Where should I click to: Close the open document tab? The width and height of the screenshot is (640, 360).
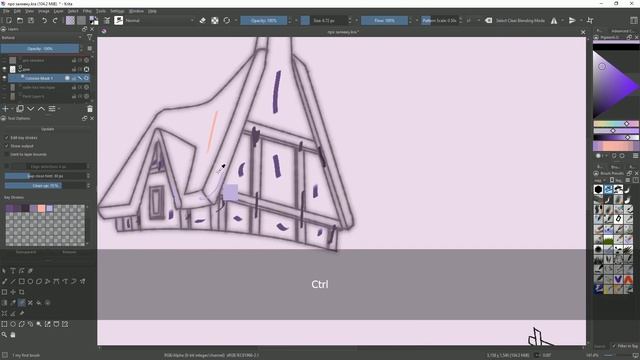pyautogui.click(x=583, y=32)
